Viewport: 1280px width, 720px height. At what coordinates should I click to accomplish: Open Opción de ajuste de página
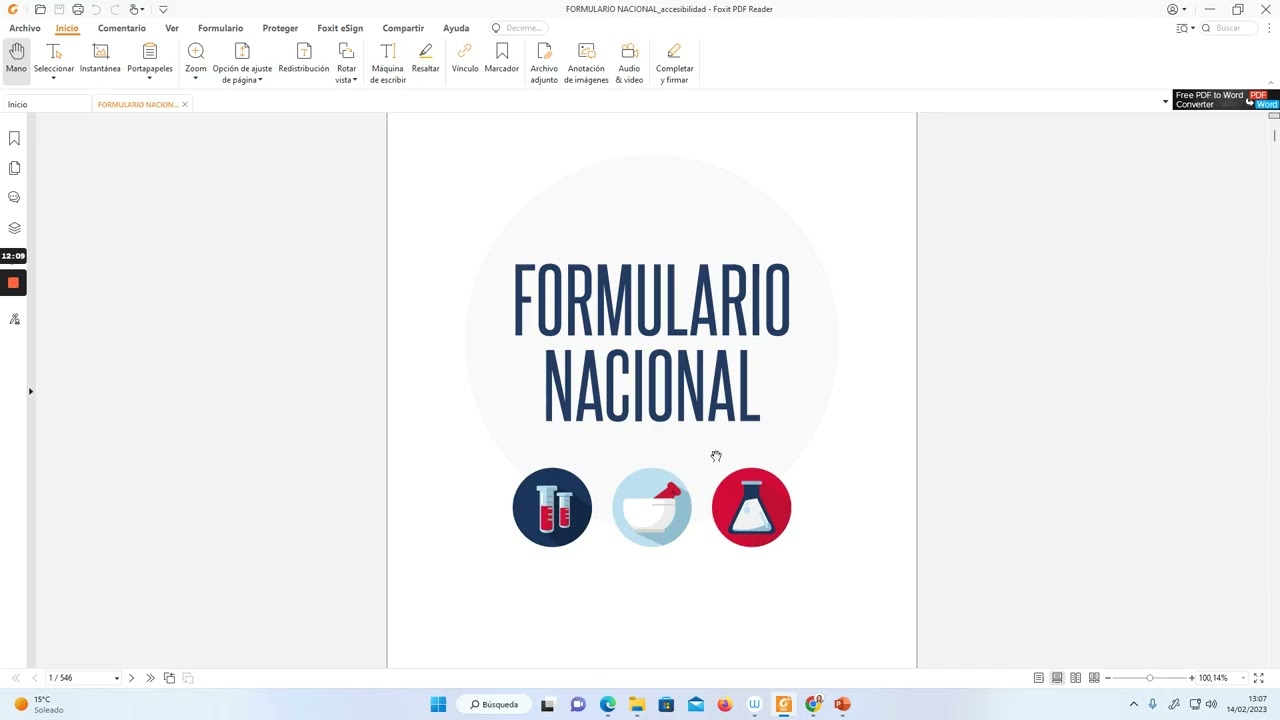[242, 63]
